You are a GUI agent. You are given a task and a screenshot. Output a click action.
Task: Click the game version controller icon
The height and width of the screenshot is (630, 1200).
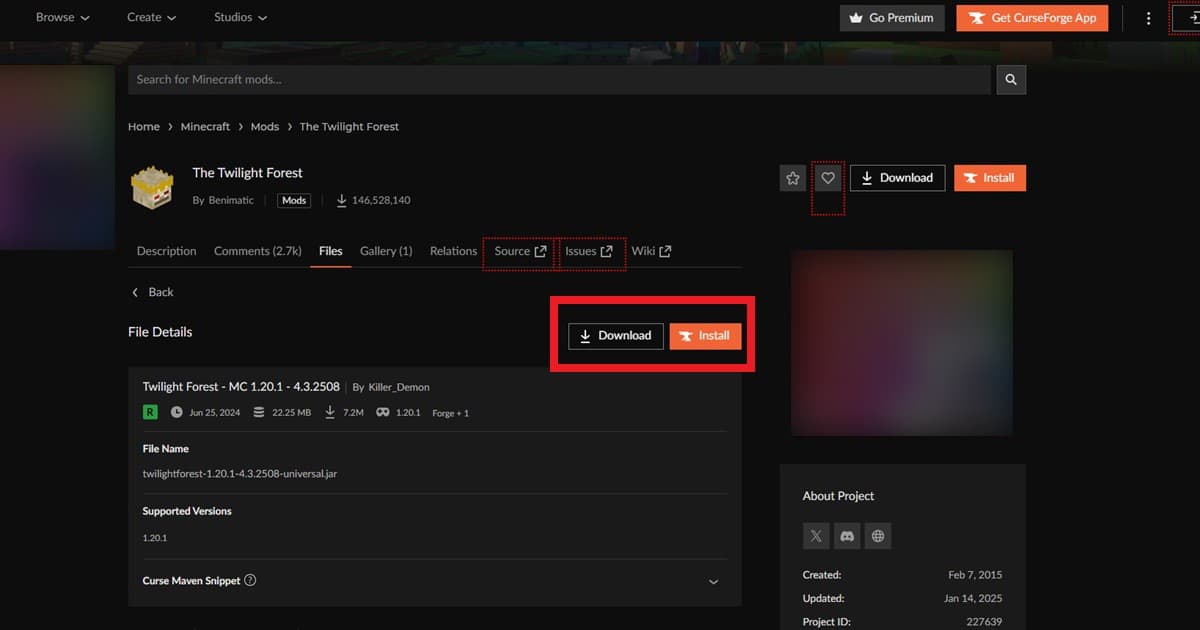tap(383, 412)
